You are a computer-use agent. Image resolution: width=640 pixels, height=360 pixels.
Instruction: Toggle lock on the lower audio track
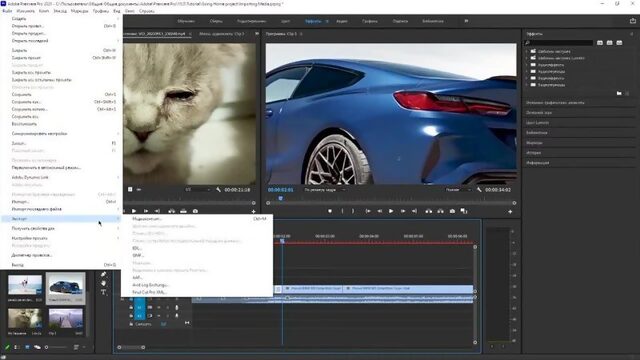[x=131, y=316]
